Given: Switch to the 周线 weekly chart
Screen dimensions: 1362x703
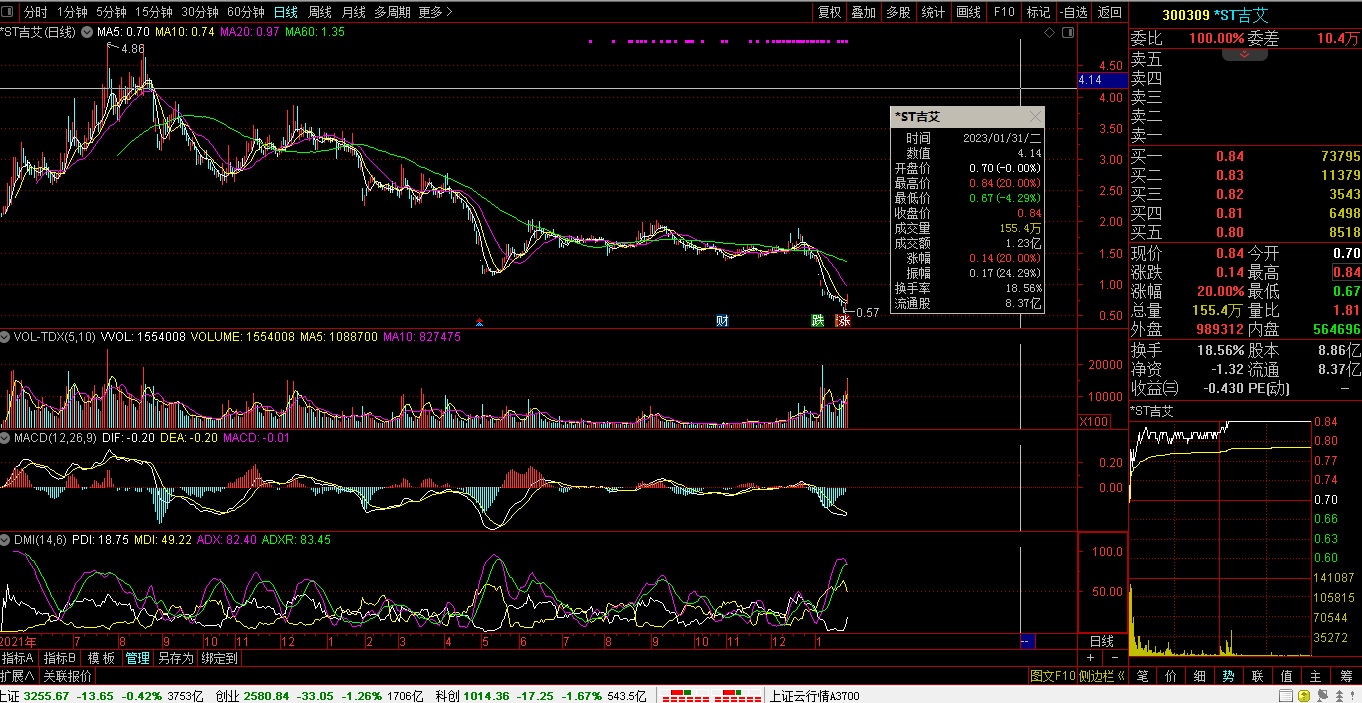Looking at the screenshot, I should [320, 12].
